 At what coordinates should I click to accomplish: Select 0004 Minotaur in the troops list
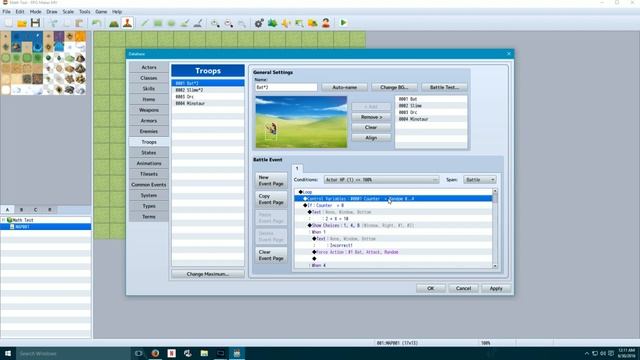[208, 104]
